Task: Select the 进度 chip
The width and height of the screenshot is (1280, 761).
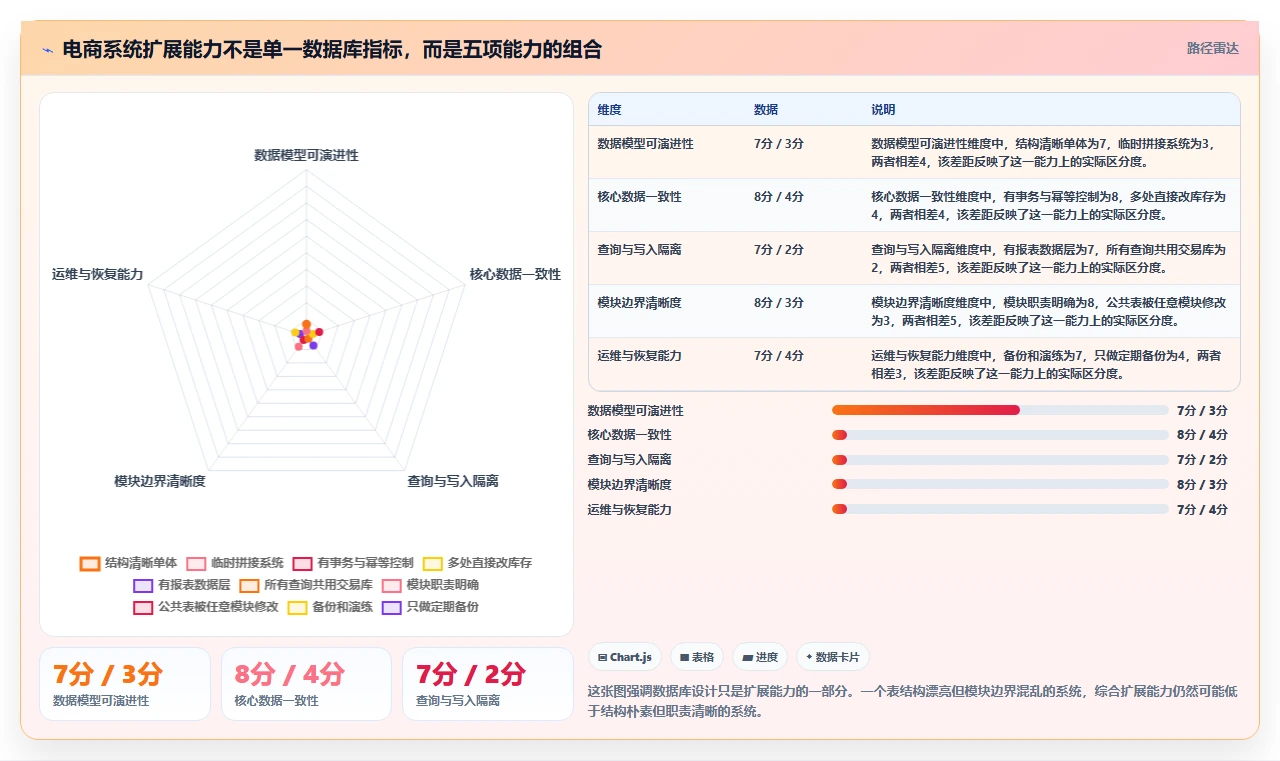Action: (x=760, y=657)
